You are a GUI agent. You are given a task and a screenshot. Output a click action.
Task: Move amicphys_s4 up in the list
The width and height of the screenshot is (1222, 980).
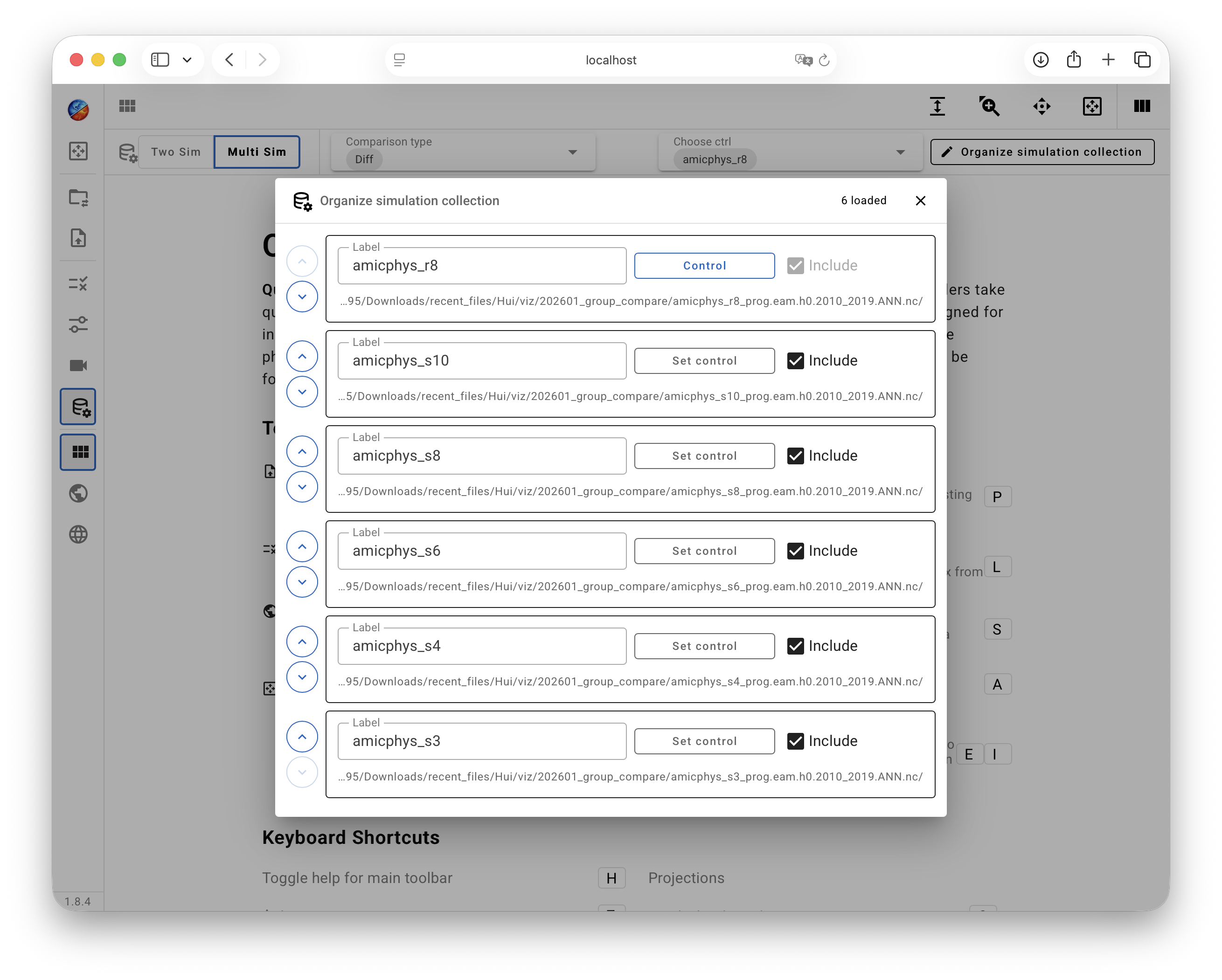[x=302, y=642]
